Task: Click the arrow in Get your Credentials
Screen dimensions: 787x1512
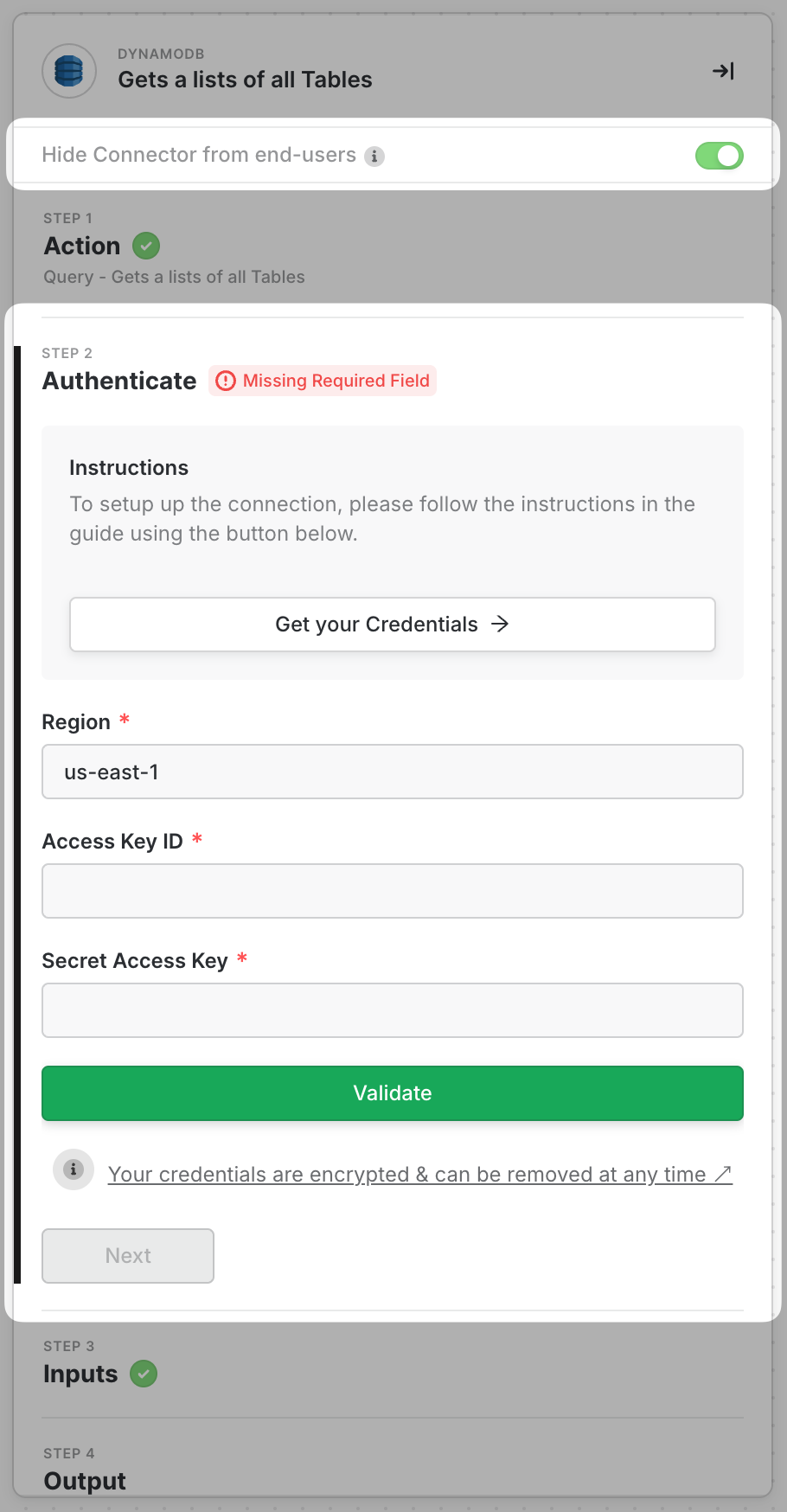Action: pyautogui.click(x=500, y=624)
